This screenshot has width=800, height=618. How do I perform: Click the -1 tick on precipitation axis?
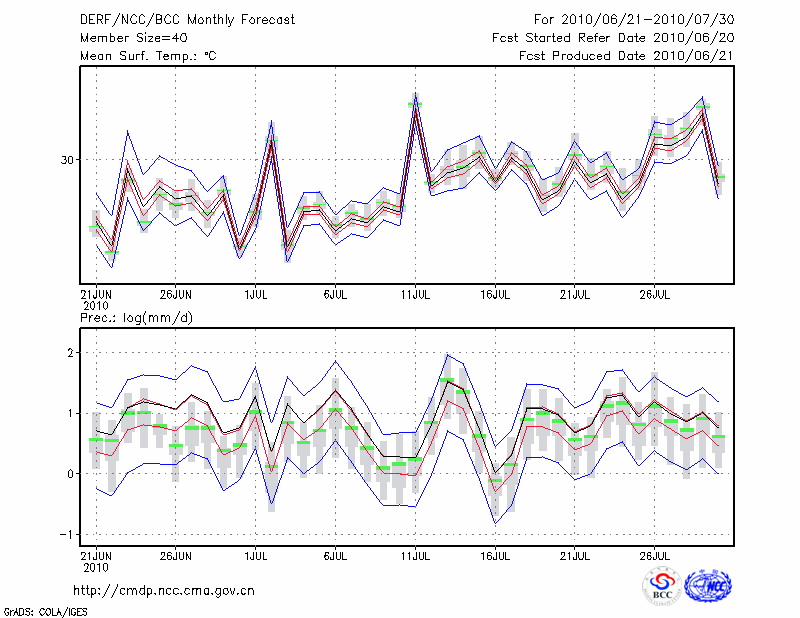click(x=69, y=534)
